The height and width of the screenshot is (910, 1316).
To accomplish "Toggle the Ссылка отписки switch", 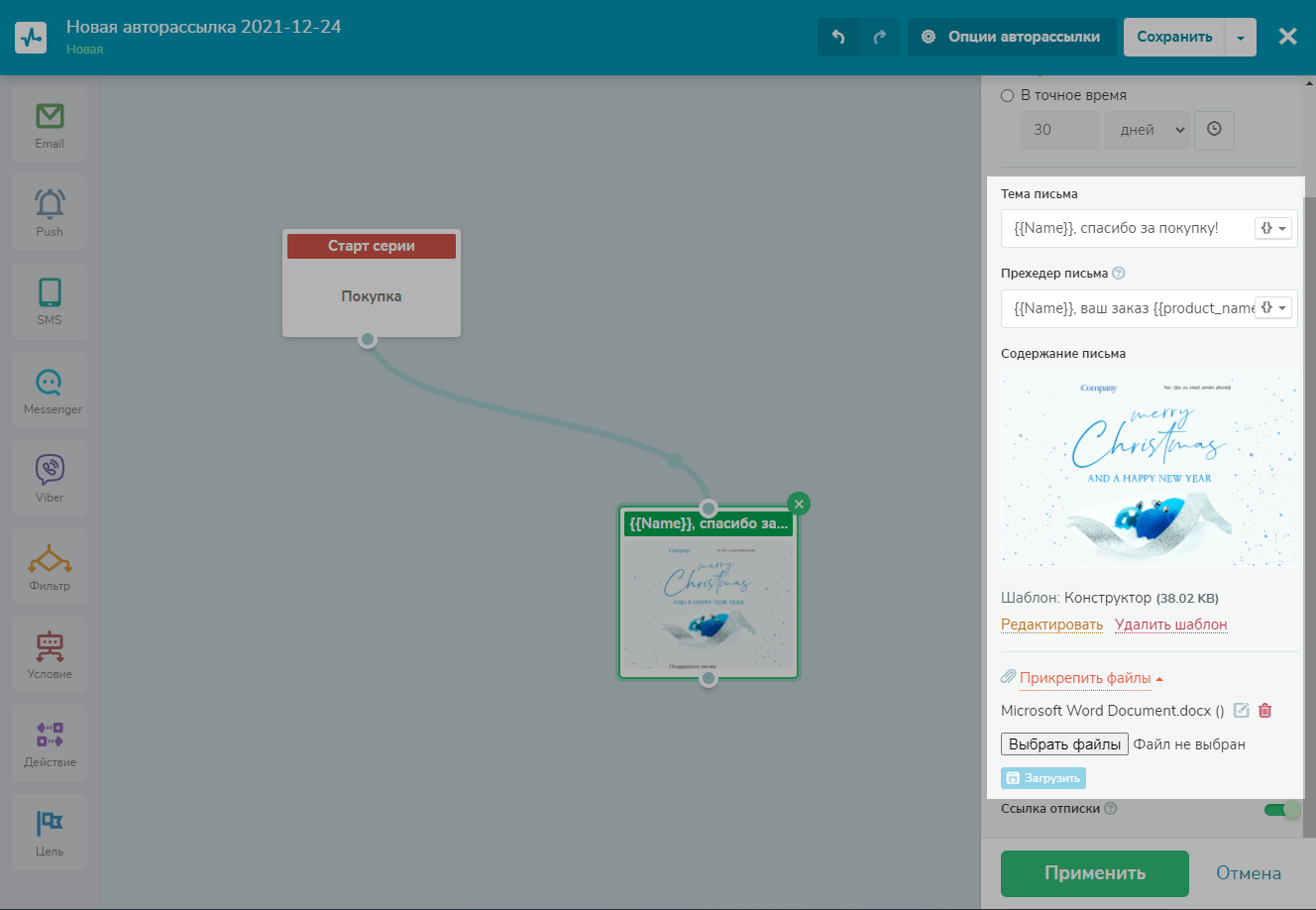I will pyautogui.click(x=1281, y=810).
